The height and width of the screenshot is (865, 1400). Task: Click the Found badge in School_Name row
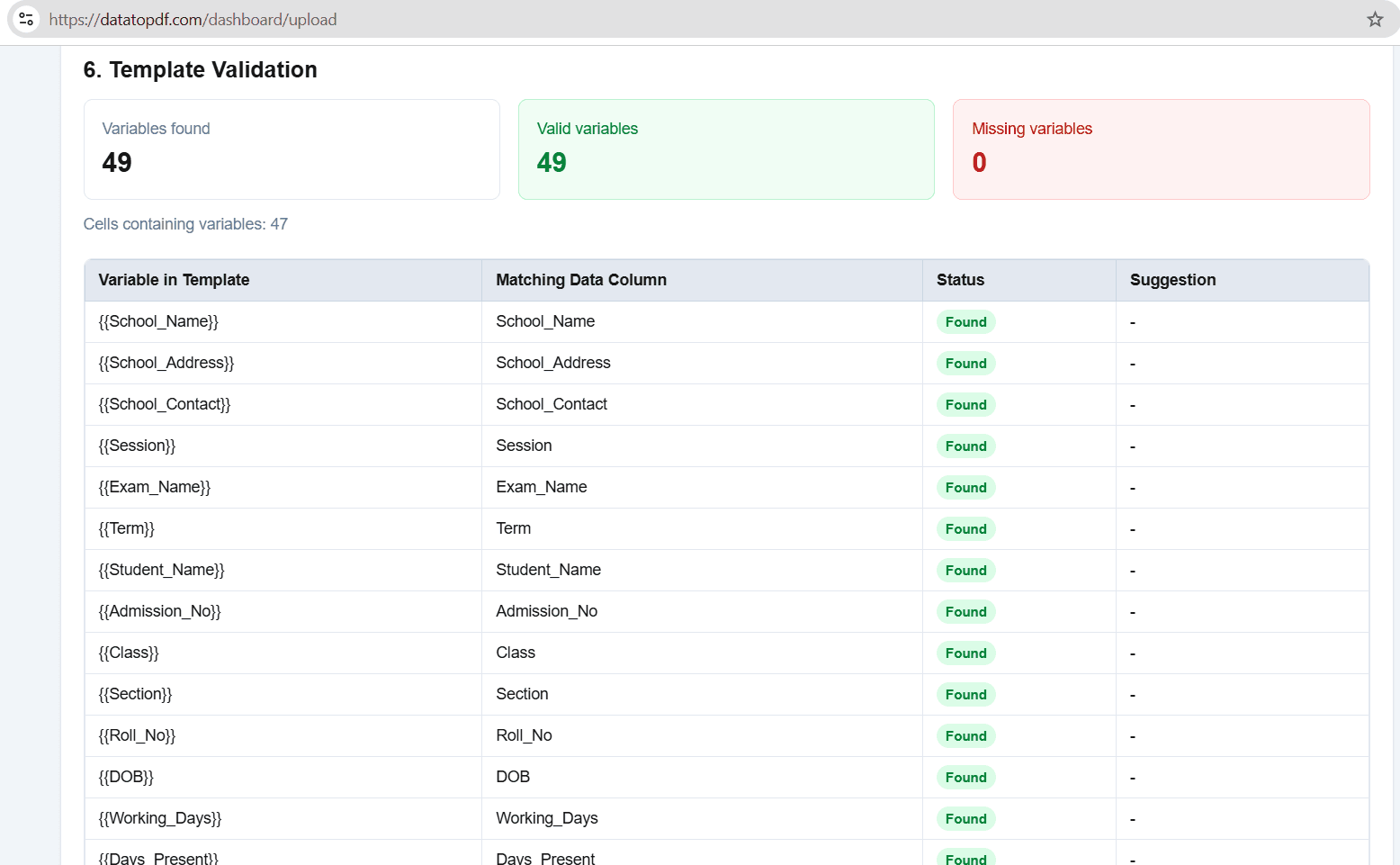965,322
